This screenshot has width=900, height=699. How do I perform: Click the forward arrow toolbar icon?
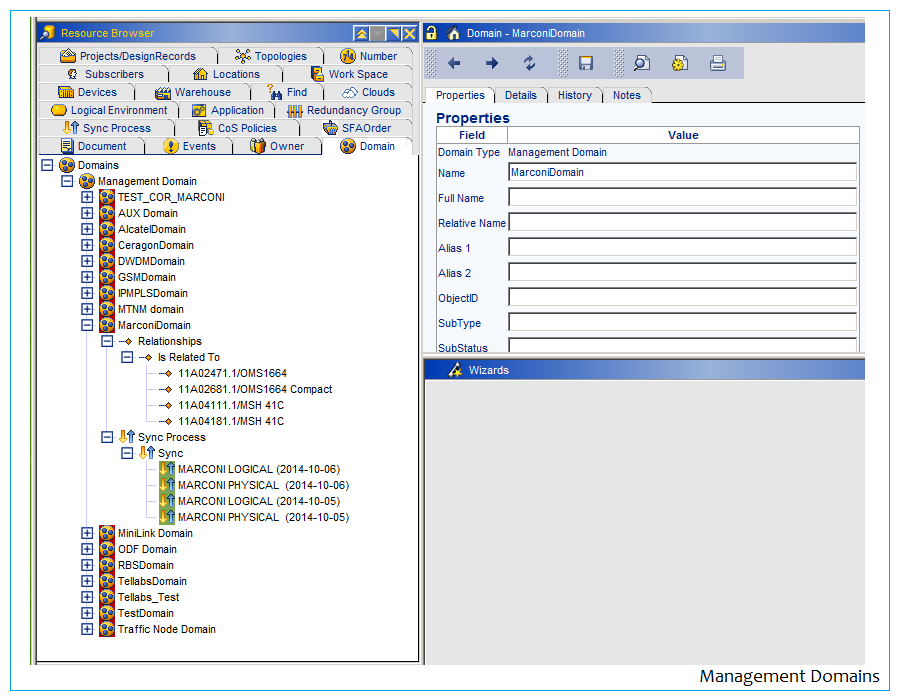[x=491, y=63]
